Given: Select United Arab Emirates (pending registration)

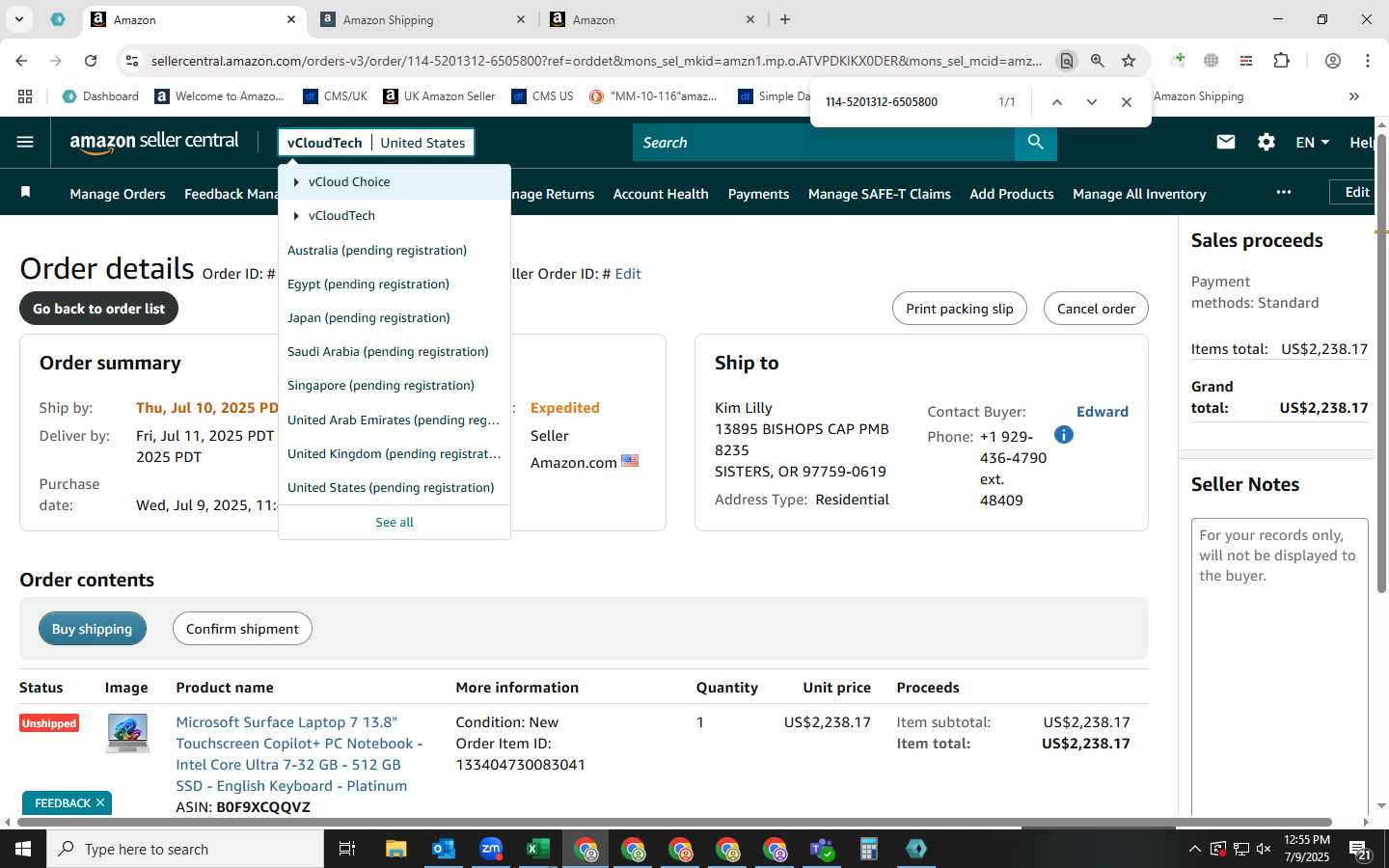Looking at the screenshot, I should [394, 420].
